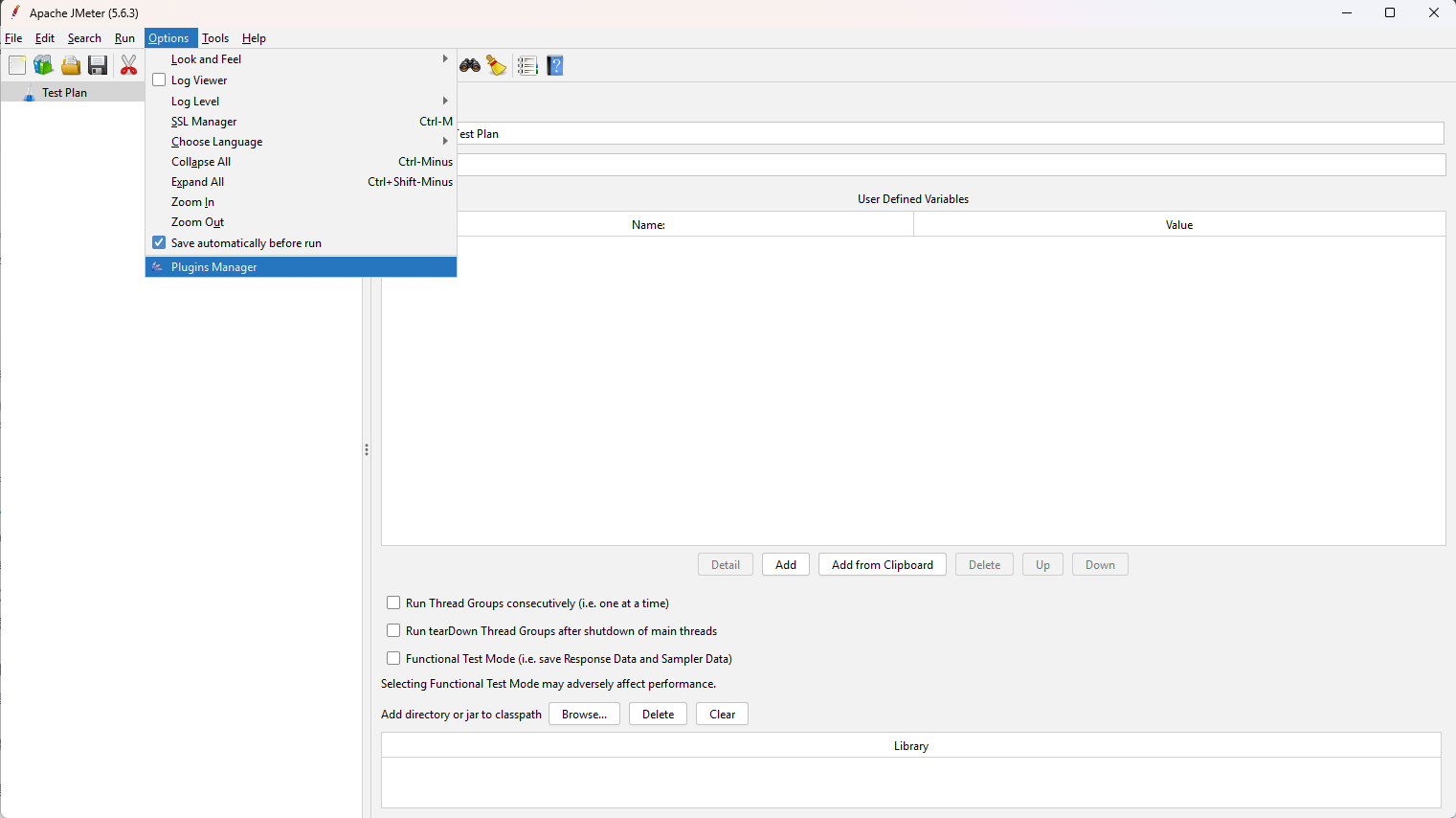Expand the Log Level submenu

click(x=301, y=102)
